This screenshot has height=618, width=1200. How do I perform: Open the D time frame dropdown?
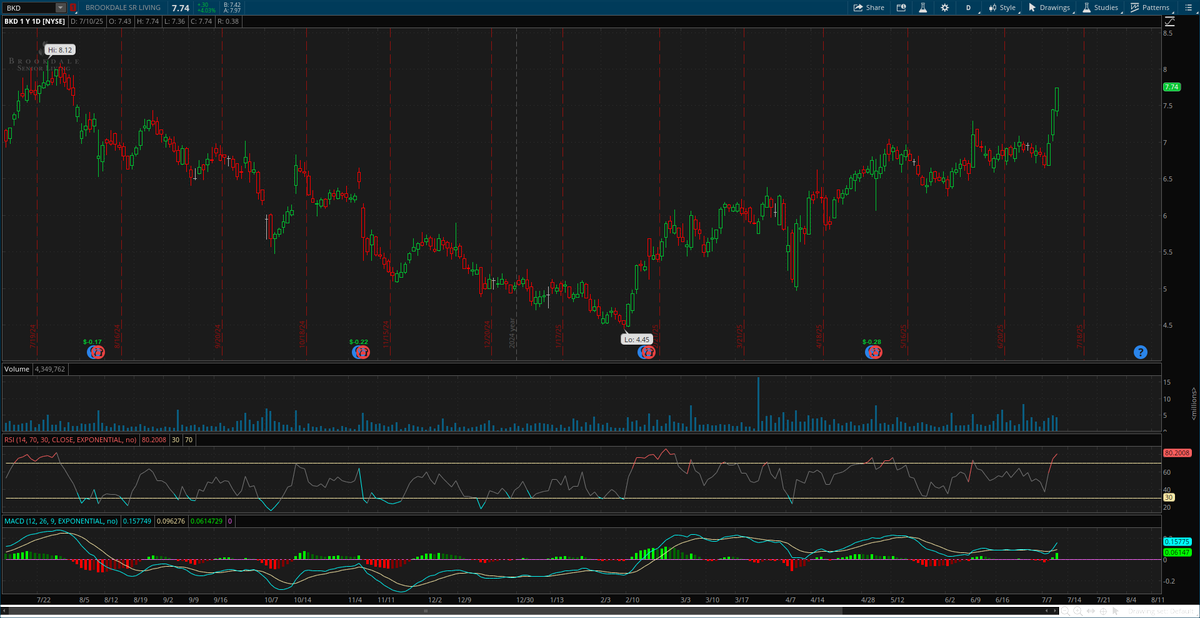click(968, 7)
